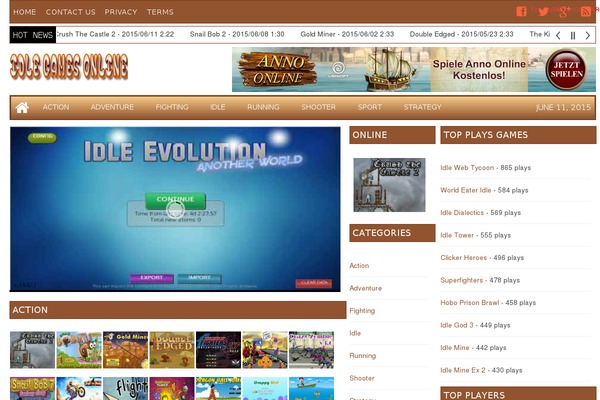This screenshot has width=600, height=400.
Task: Open Adventure in Categories sidebar
Action: pyautogui.click(x=365, y=288)
